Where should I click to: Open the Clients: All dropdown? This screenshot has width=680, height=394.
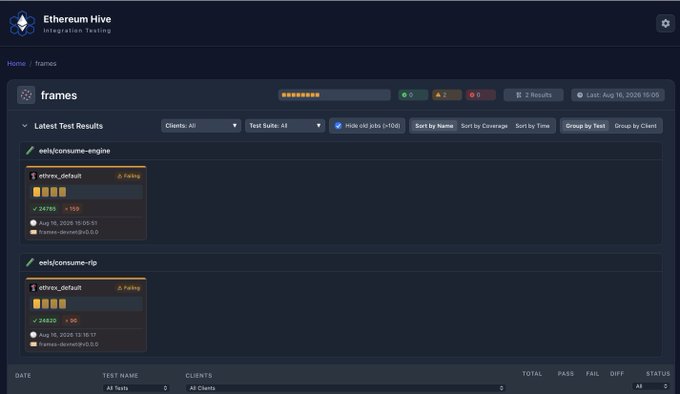pyautogui.click(x=201, y=126)
